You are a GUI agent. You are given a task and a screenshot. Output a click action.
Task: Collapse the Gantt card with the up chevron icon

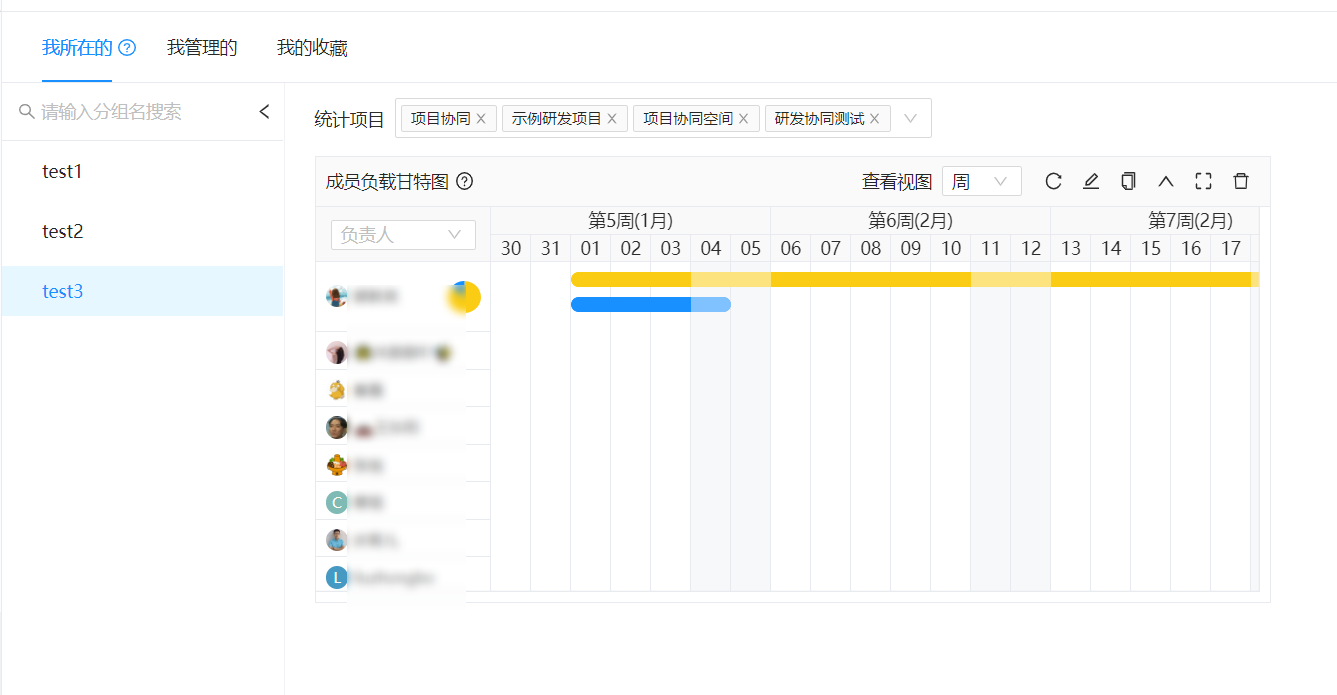coord(1165,181)
